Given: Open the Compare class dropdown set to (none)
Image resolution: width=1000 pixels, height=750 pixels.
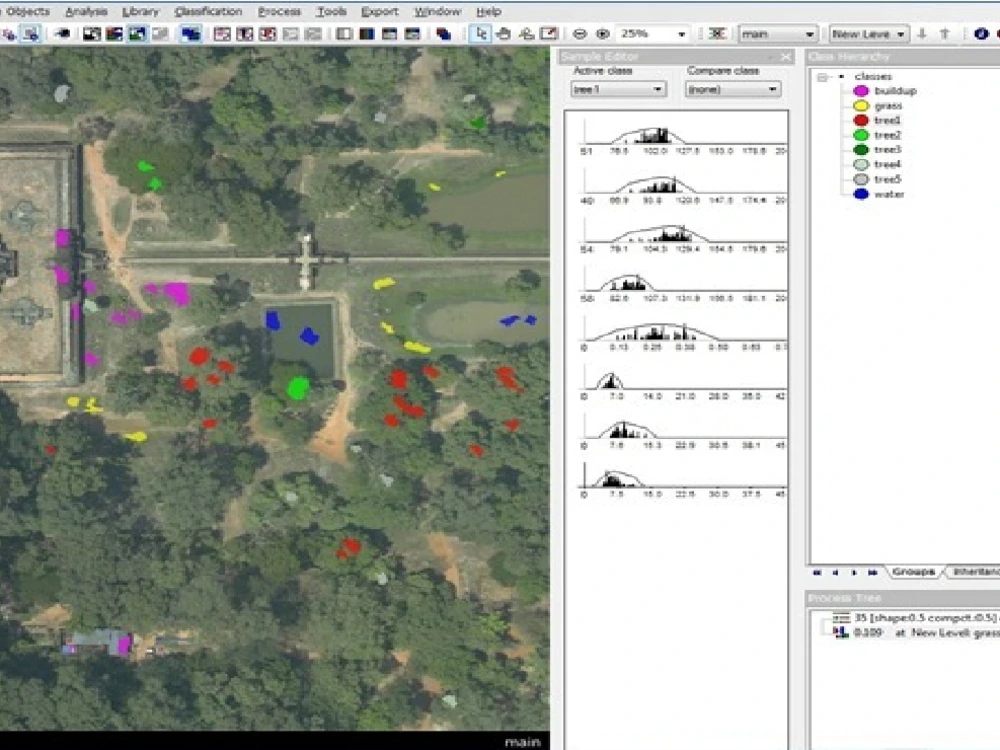Looking at the screenshot, I should [732, 89].
